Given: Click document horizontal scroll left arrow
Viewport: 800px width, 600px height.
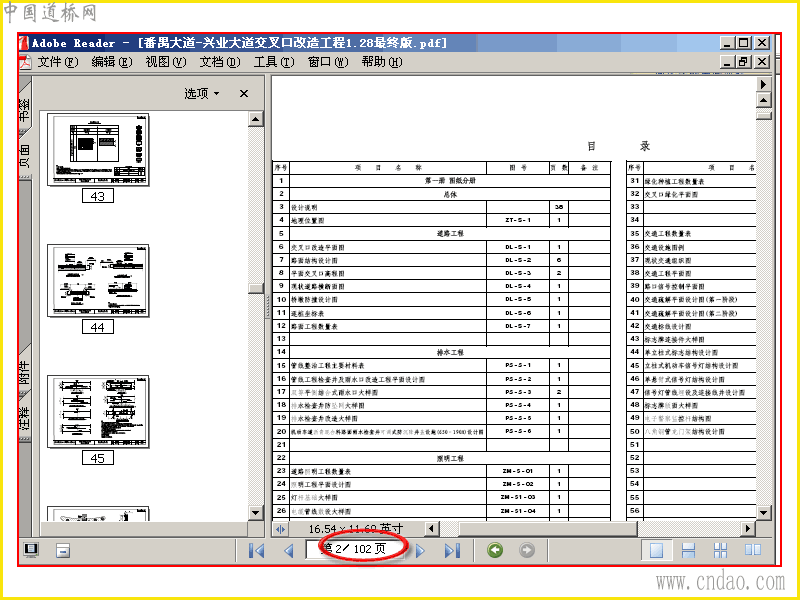Looking at the screenshot, I should click(432, 529).
